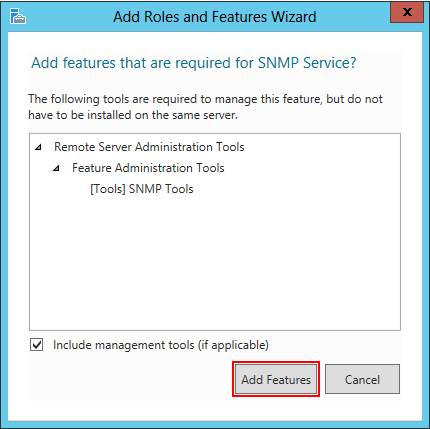Cancel adding the required features
Viewport: 430px width, 429px height.
coord(362,379)
